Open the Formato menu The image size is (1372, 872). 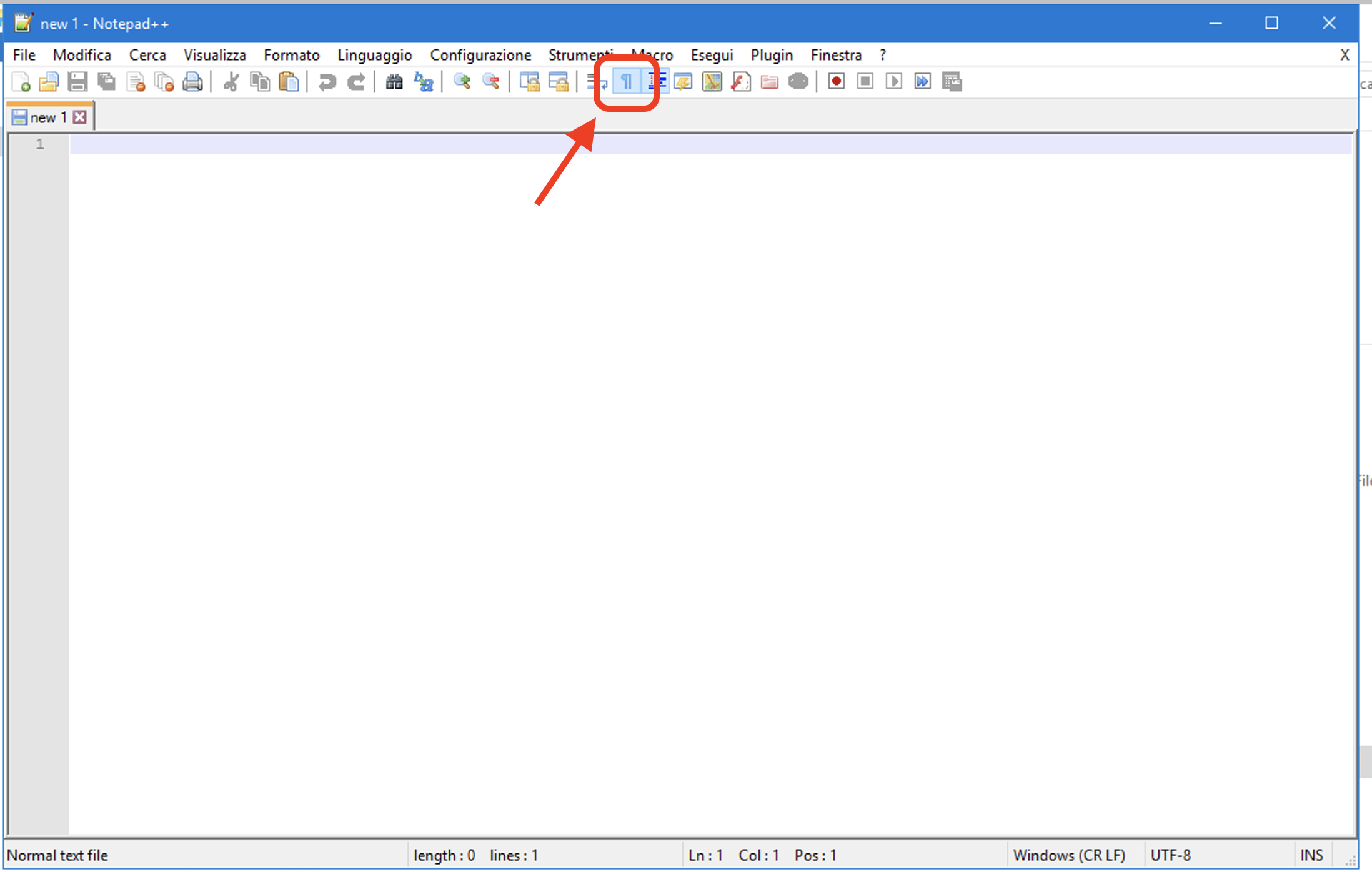pyautogui.click(x=292, y=55)
